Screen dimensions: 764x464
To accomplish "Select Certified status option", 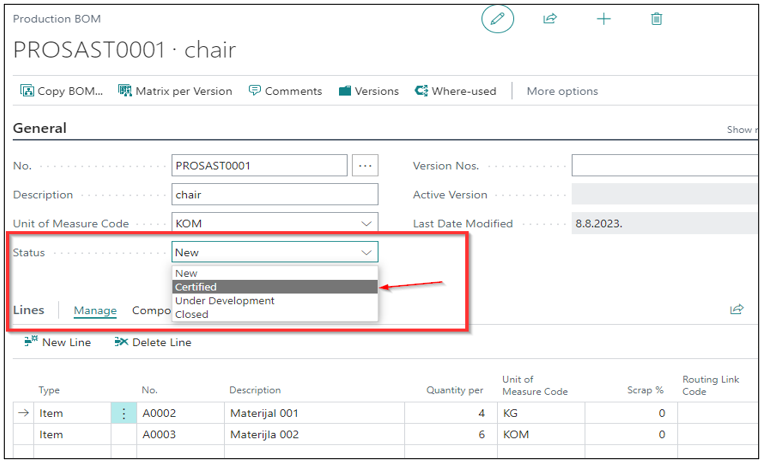I will click(x=275, y=287).
